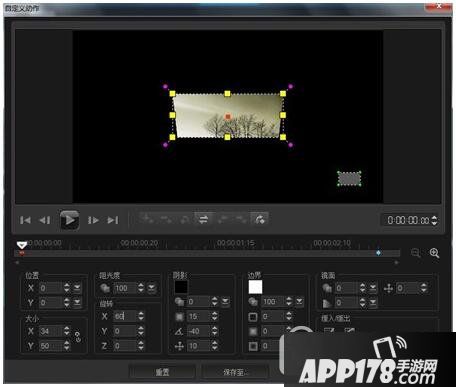The height and width of the screenshot is (387, 456).
Task: Click the Save To button (保存至)
Action: click(235, 372)
